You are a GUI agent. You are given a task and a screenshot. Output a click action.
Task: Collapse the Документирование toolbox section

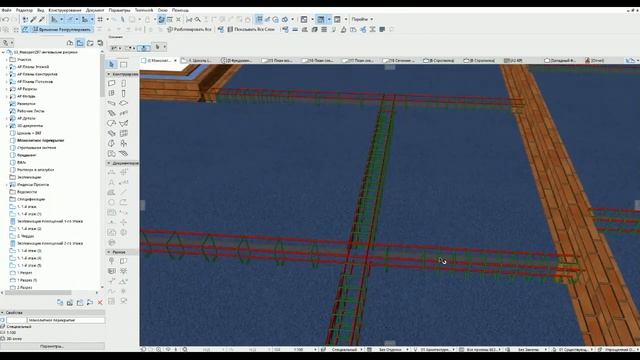tap(109, 163)
